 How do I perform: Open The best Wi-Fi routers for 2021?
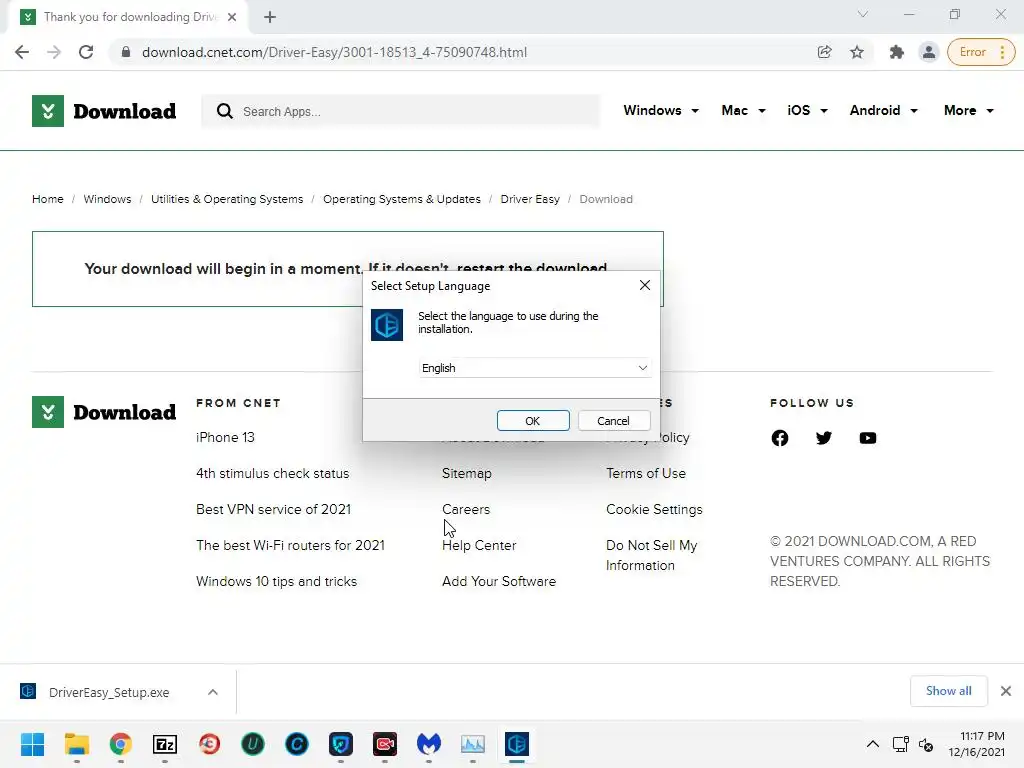coord(290,545)
